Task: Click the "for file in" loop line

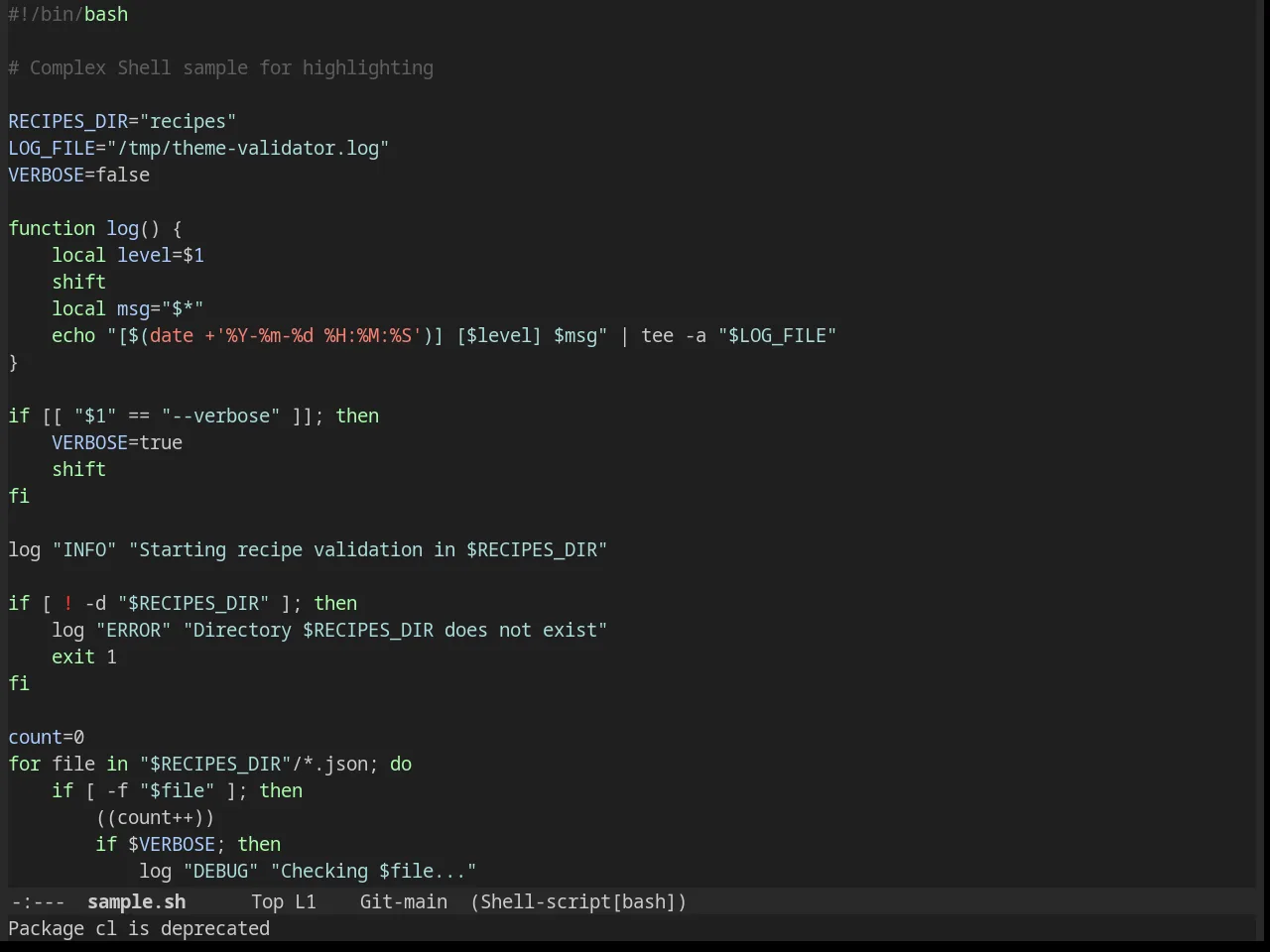Action: pos(210,764)
